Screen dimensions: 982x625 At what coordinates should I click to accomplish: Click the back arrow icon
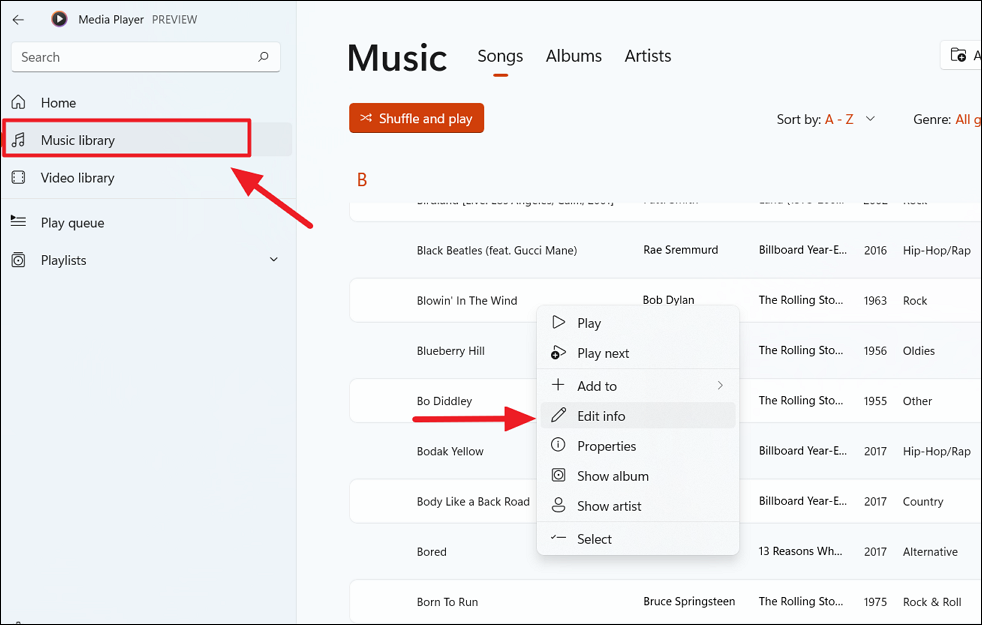[18, 19]
